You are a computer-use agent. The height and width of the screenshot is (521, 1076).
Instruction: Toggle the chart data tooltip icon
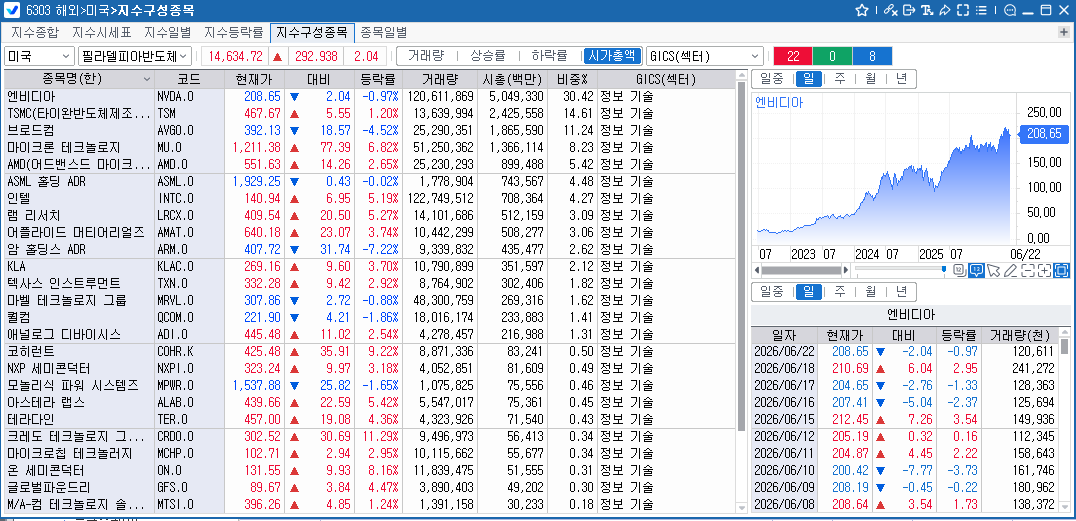pos(976,270)
